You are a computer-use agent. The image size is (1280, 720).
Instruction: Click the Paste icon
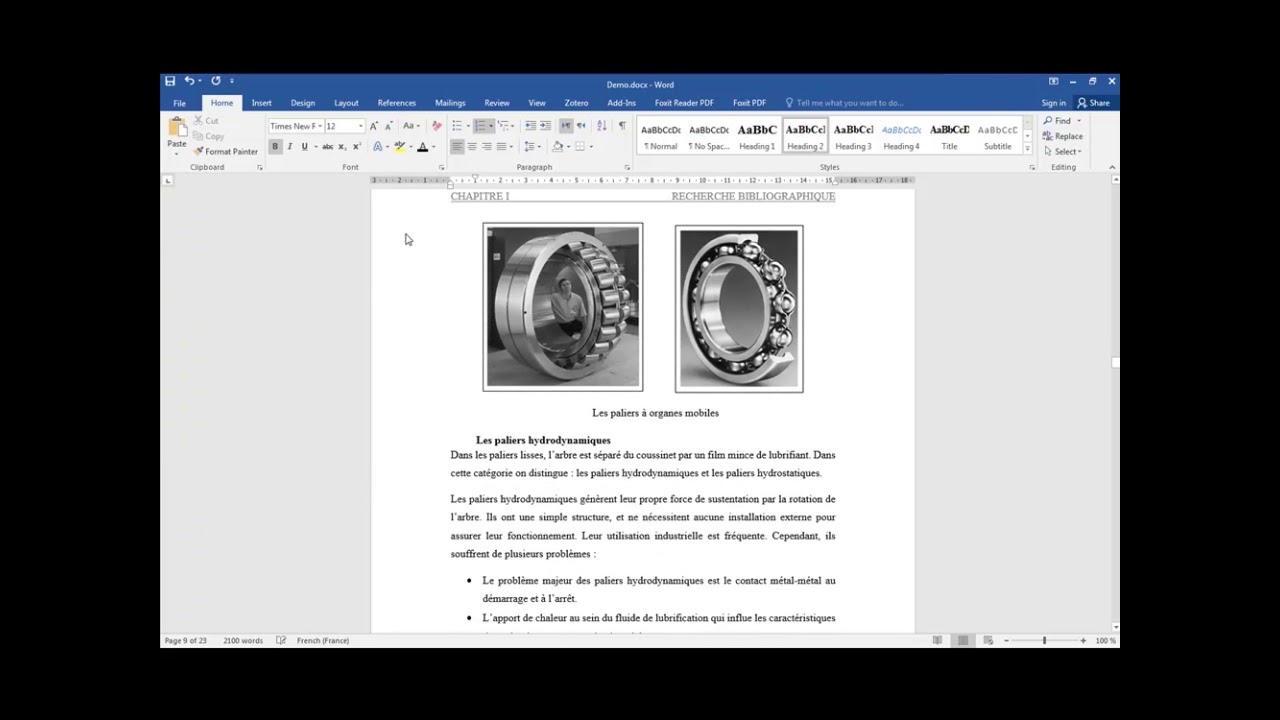177,133
